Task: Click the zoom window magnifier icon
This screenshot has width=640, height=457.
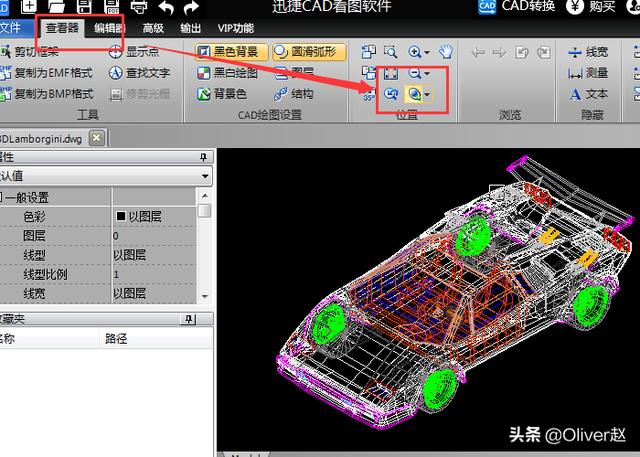Action: point(391,52)
